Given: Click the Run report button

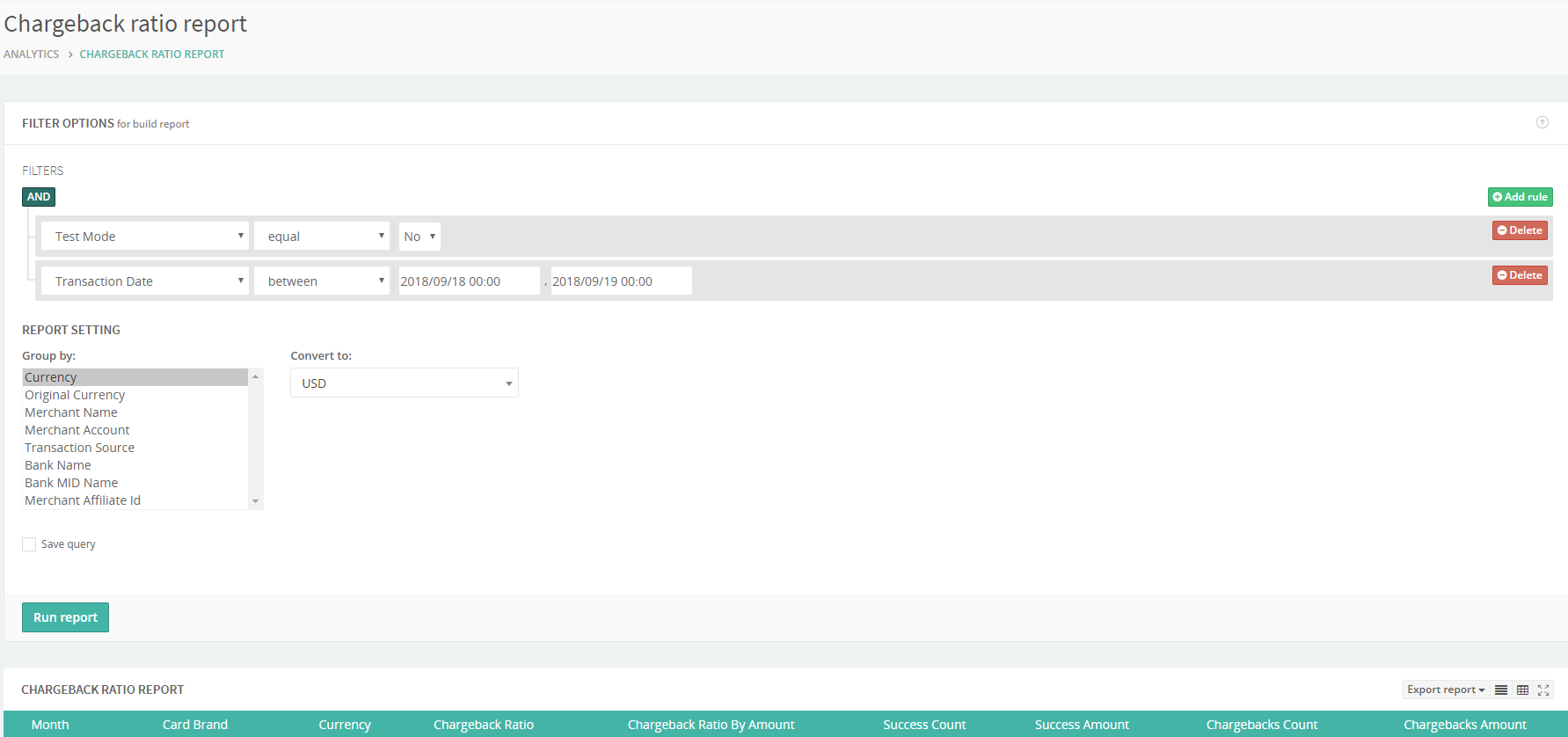Looking at the screenshot, I should coord(65,617).
